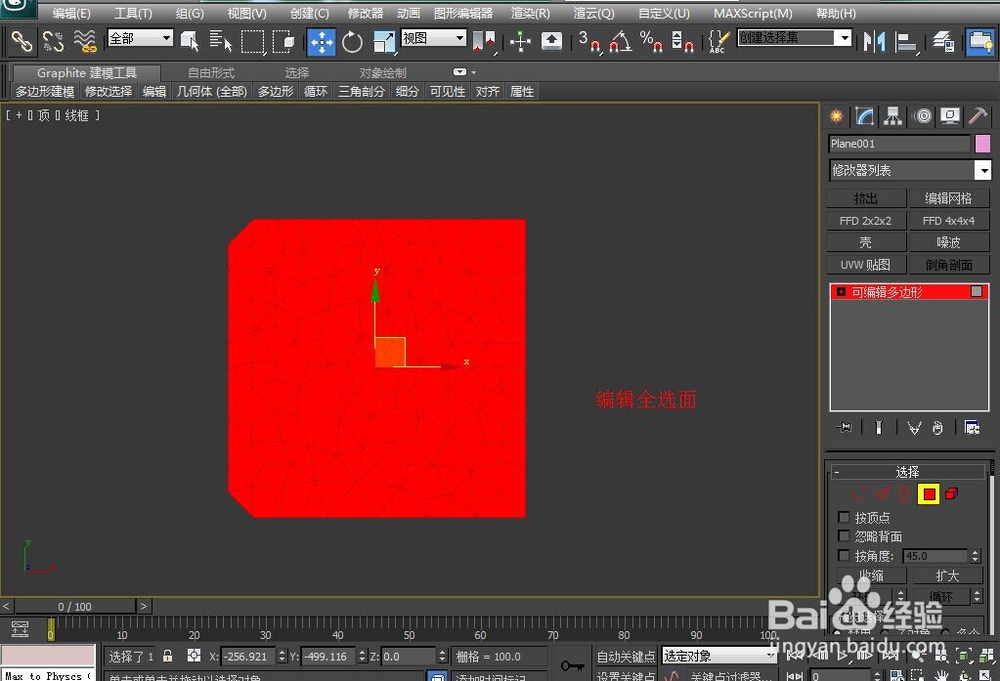Screen dimensions: 1000x681
Task: Toggle Angle Snap button
Action: click(620, 42)
